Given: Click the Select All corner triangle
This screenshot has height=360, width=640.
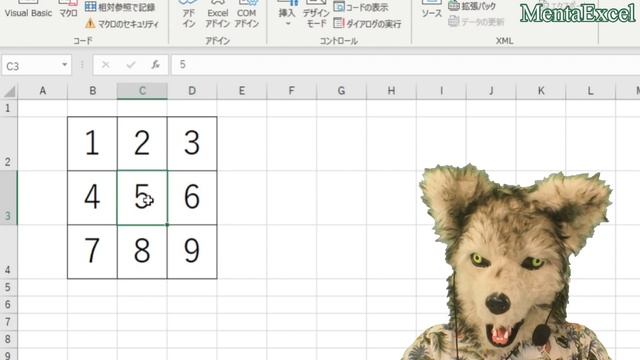Looking at the screenshot, I should [9, 91].
